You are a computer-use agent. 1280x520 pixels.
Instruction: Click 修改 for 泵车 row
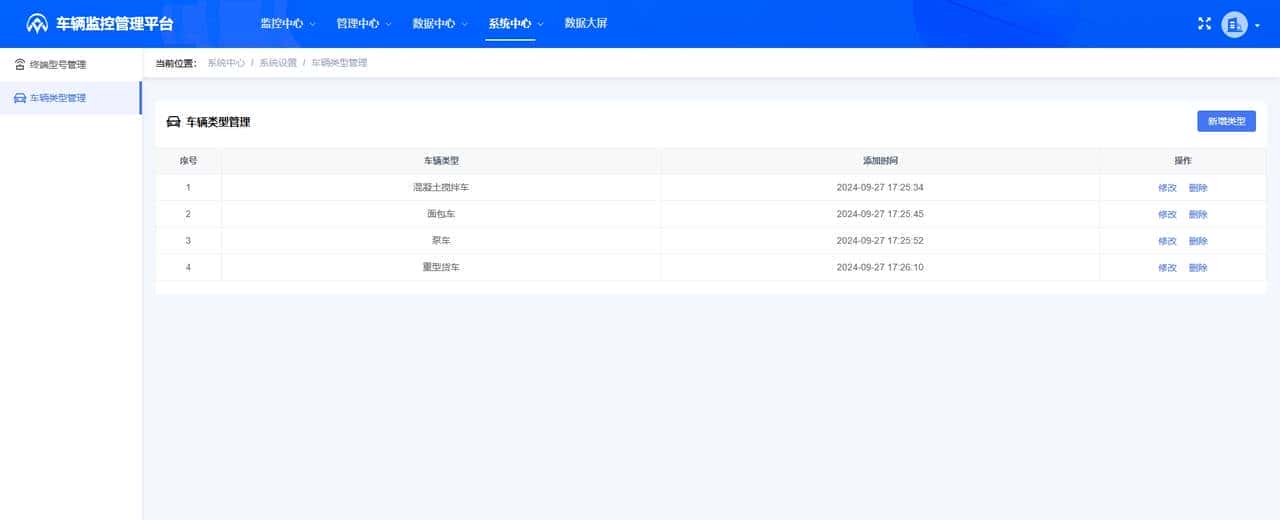pos(1167,241)
